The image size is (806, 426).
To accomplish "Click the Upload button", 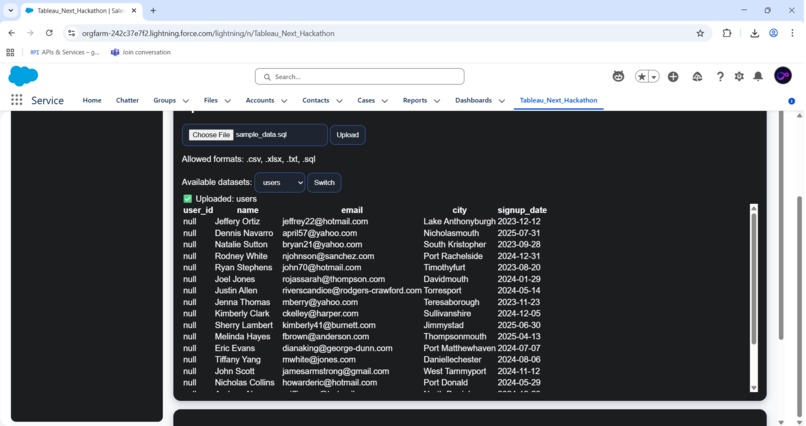I will pos(347,135).
